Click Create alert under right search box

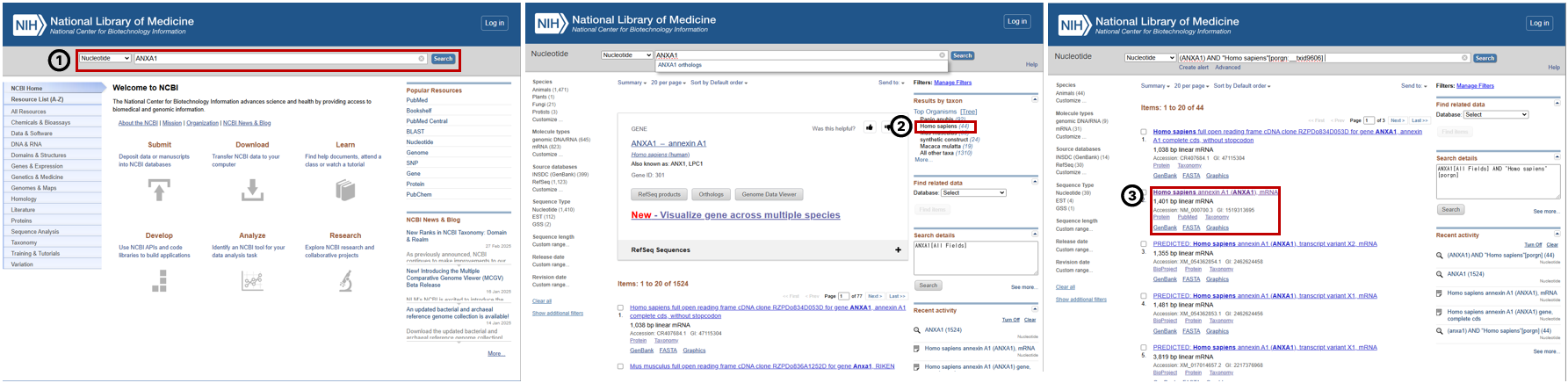point(1193,68)
